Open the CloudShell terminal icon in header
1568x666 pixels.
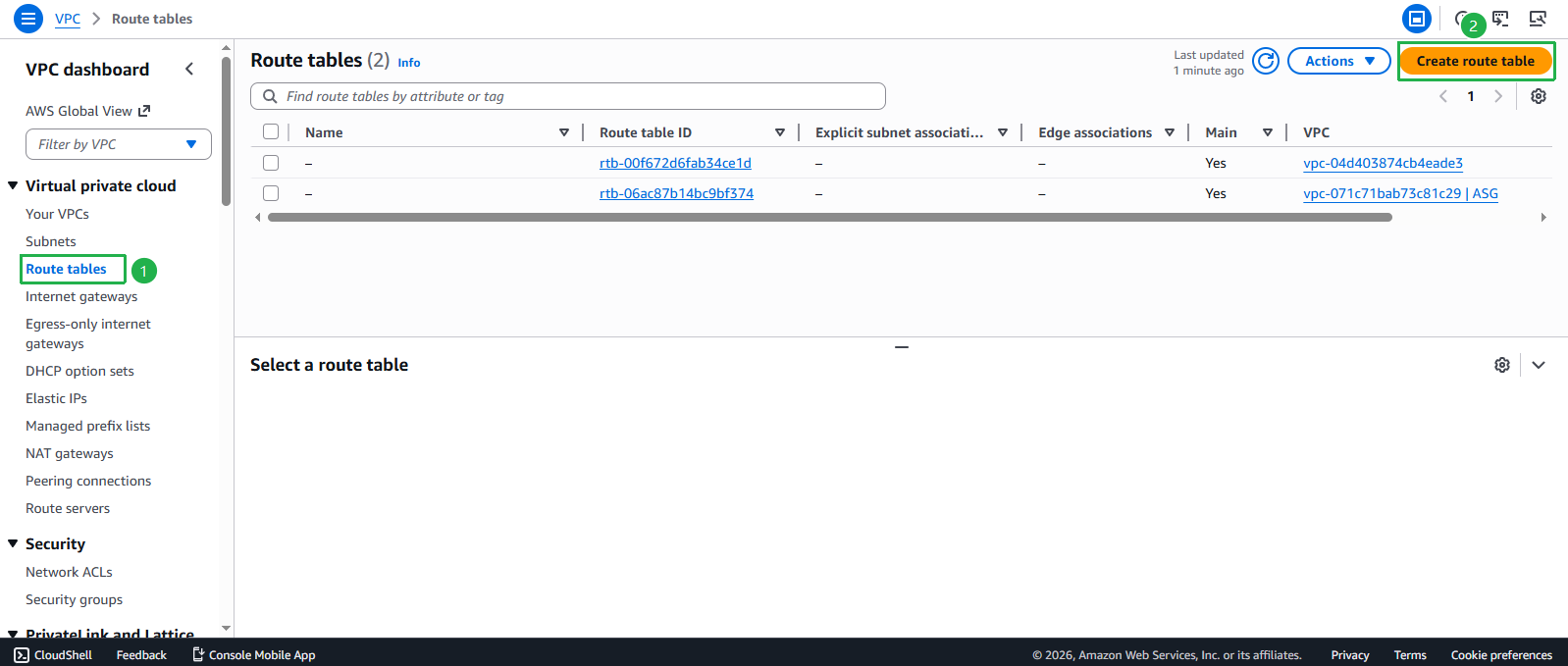click(x=1500, y=19)
